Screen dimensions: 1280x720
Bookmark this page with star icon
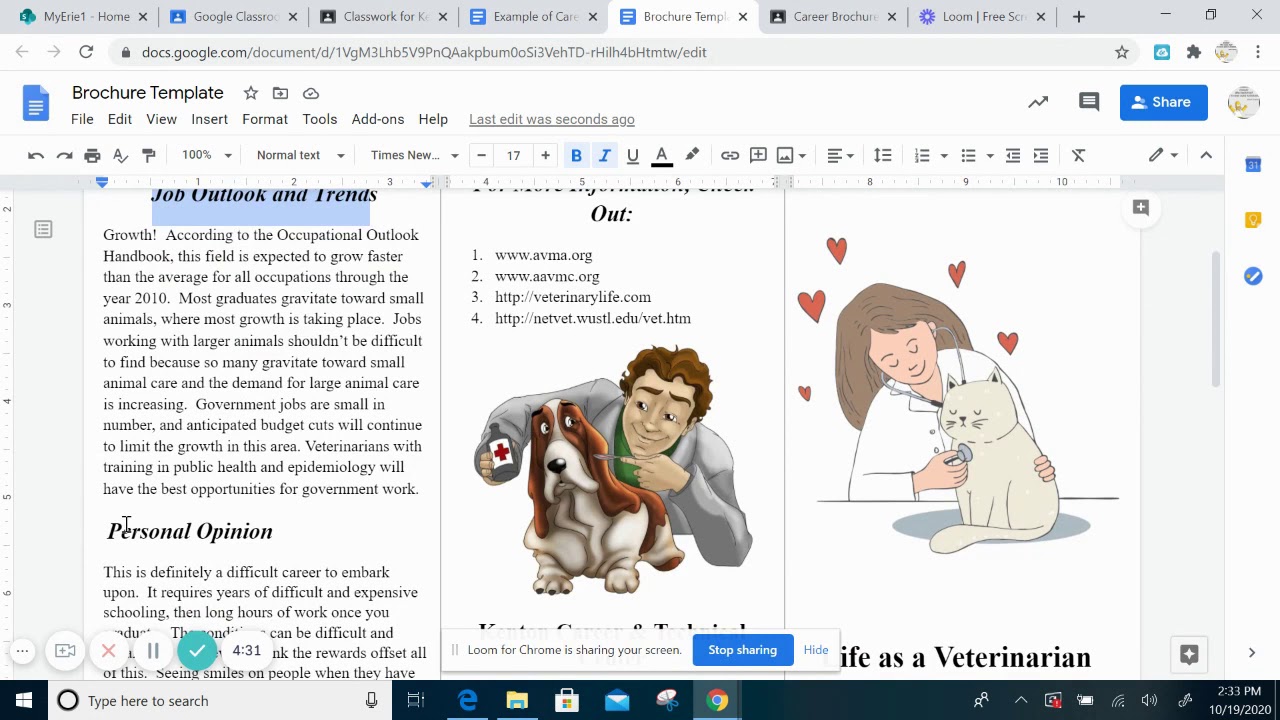(1122, 52)
